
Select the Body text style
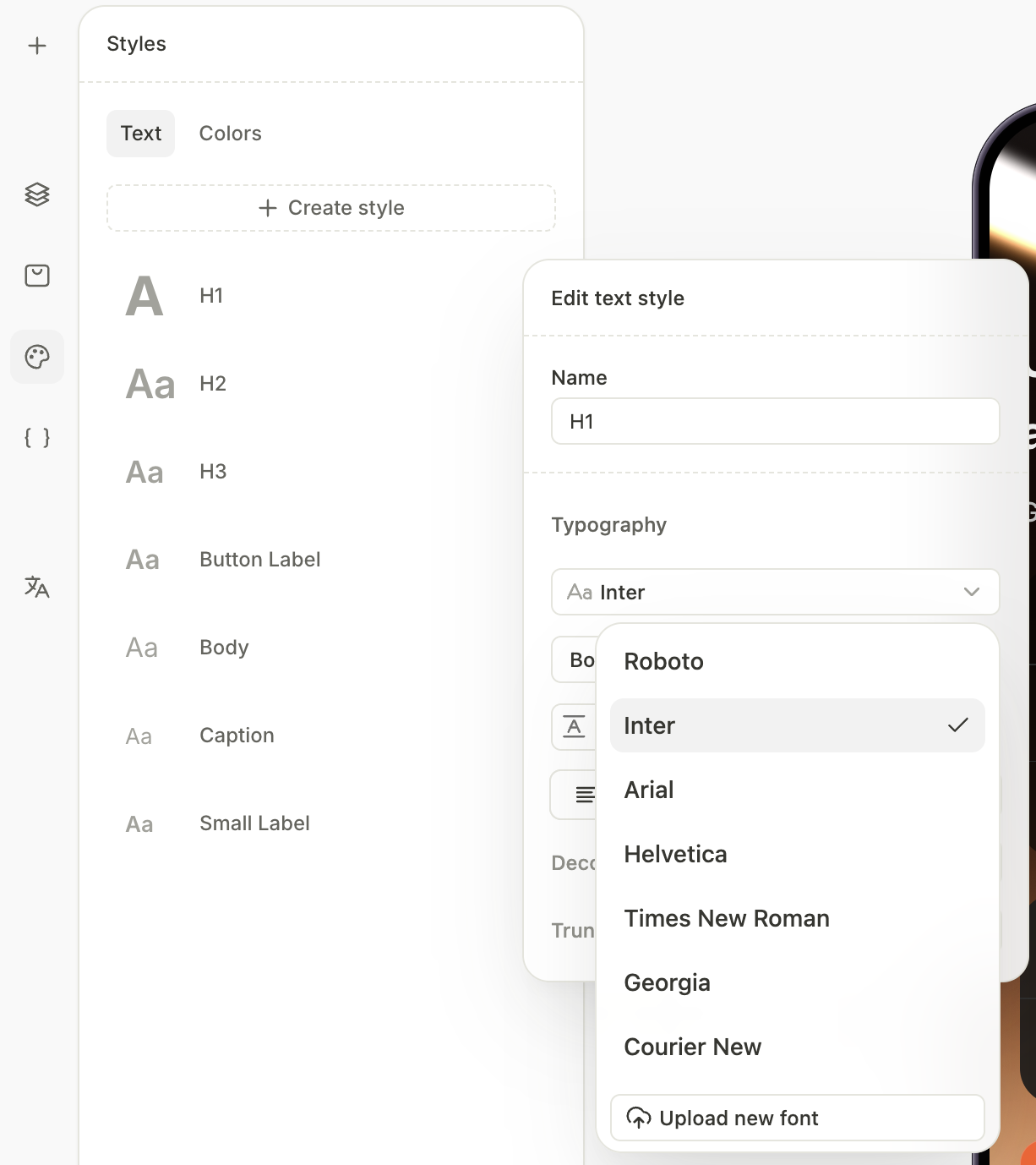click(331, 648)
